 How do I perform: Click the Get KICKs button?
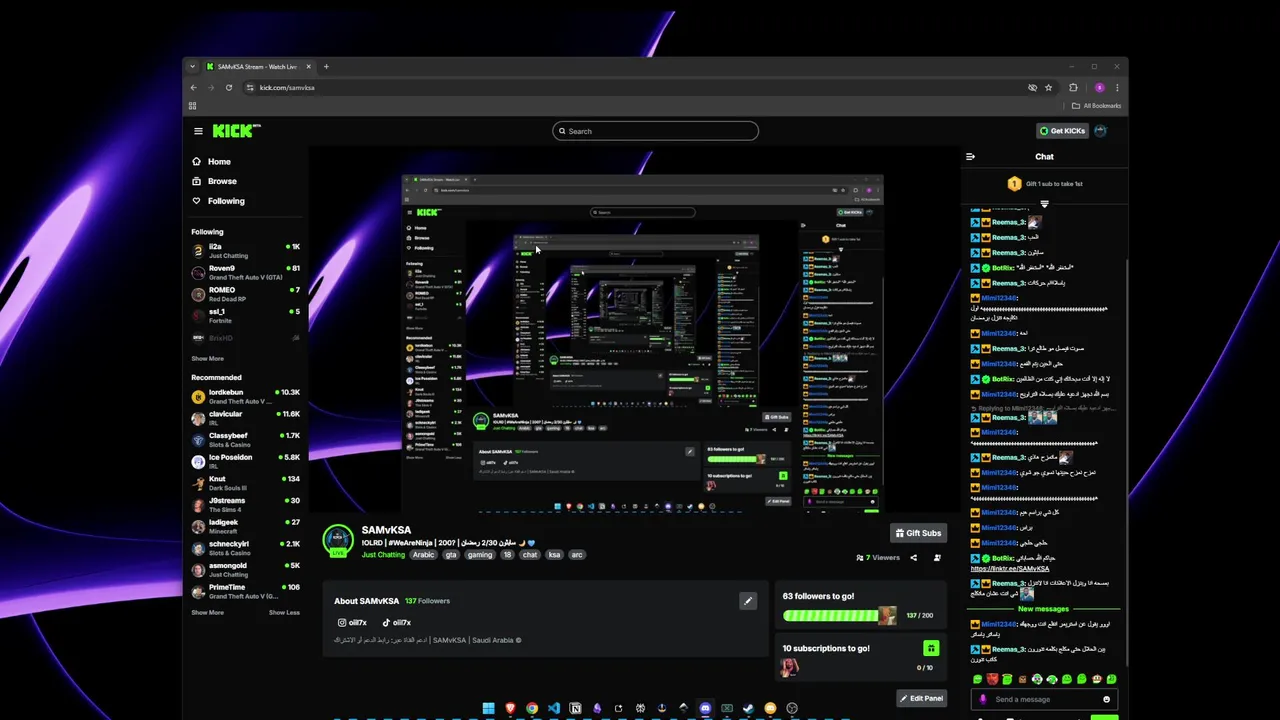coord(1062,131)
